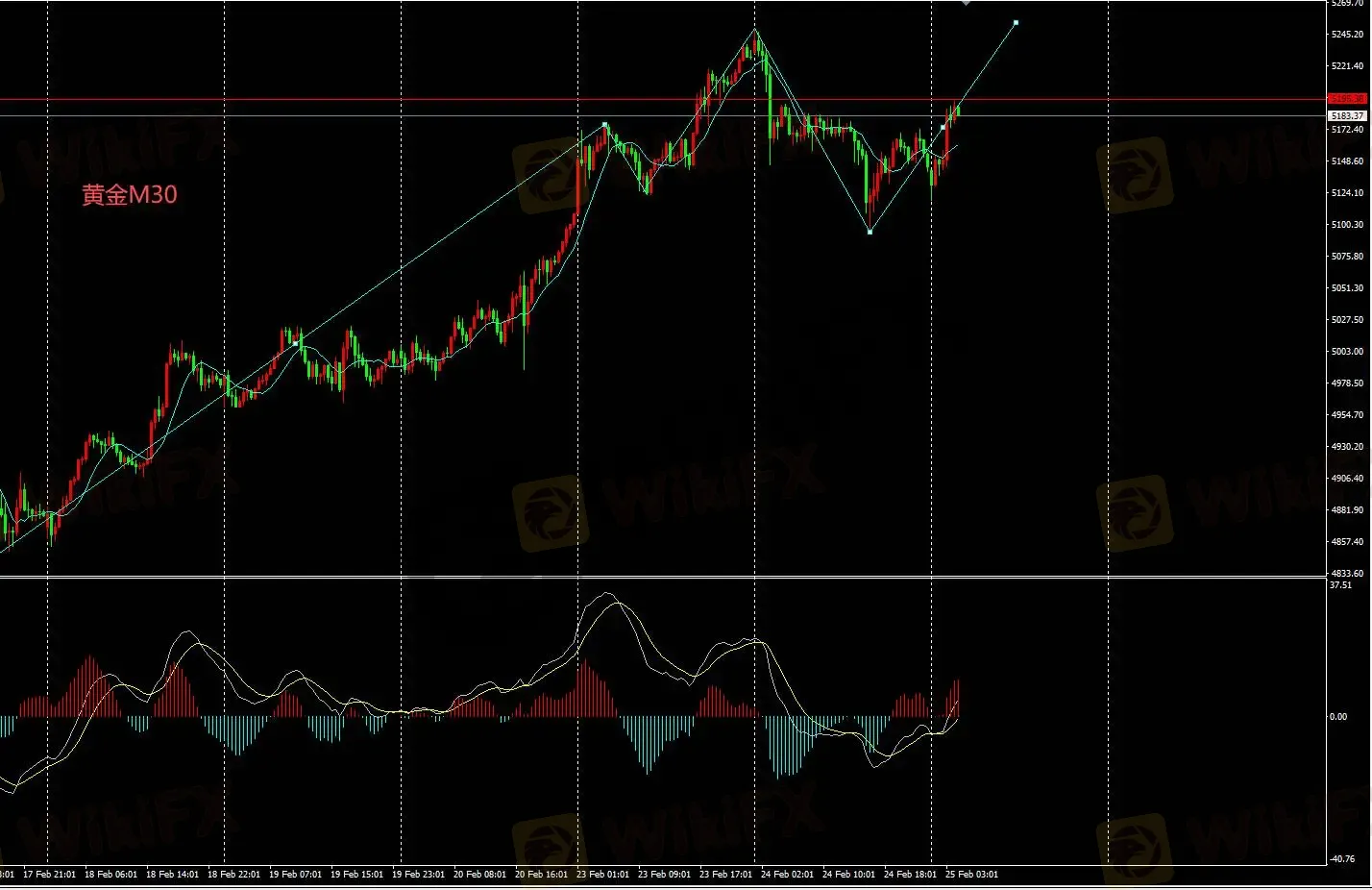Click the 25 Feb 03:01 time label
This screenshot has width=1372, height=890.
pos(971,875)
